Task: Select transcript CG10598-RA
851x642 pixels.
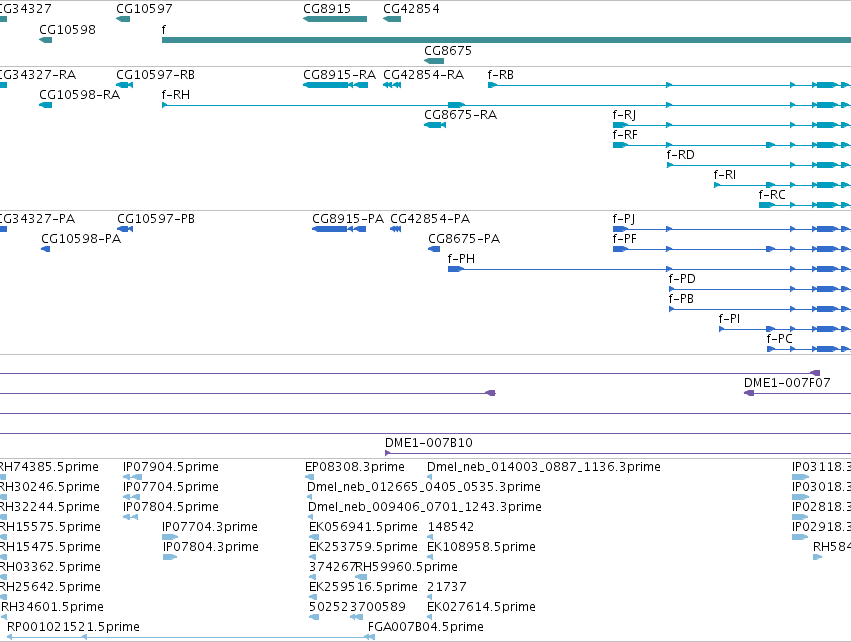Action: pyautogui.click(x=79, y=94)
